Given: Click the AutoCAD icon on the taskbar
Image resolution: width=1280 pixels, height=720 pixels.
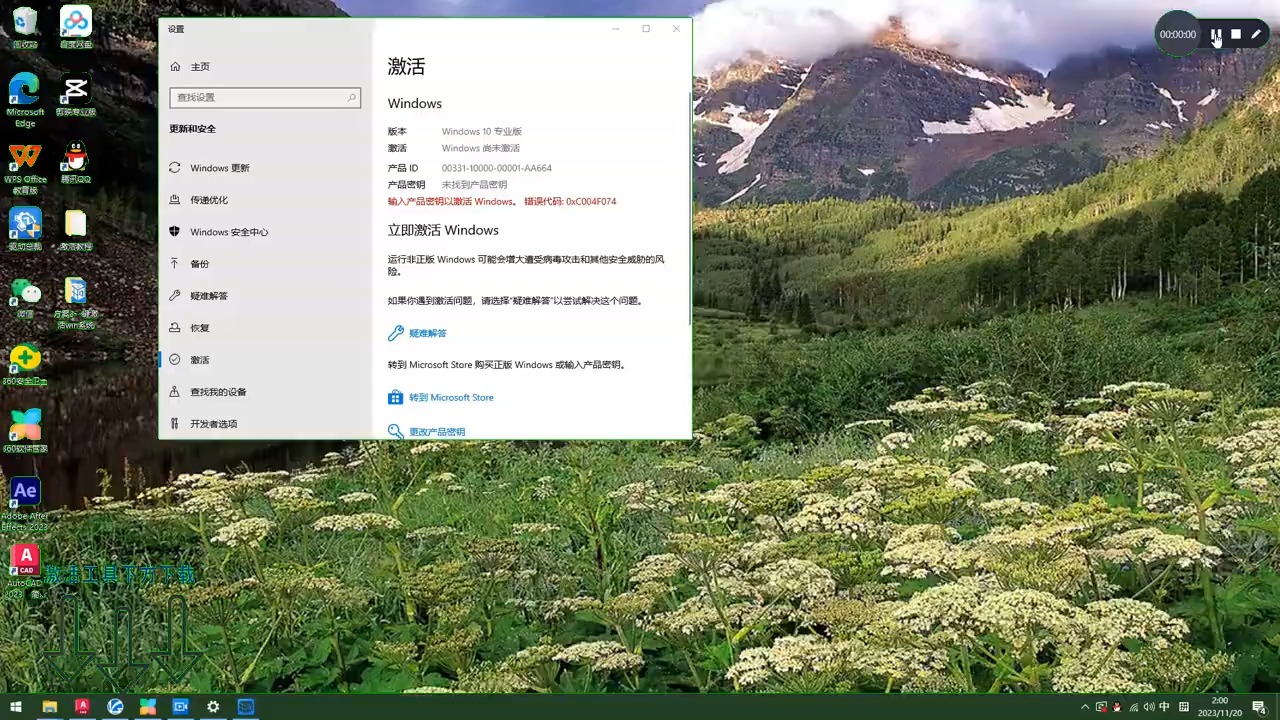Looking at the screenshot, I should click(82, 707).
